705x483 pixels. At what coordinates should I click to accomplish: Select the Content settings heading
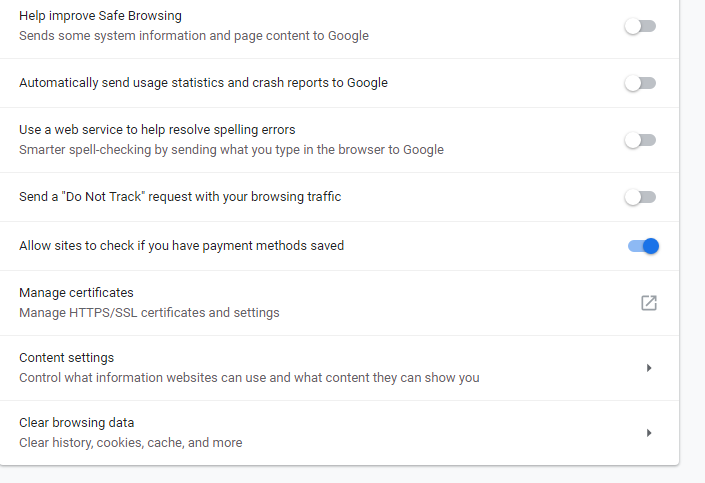(x=67, y=358)
